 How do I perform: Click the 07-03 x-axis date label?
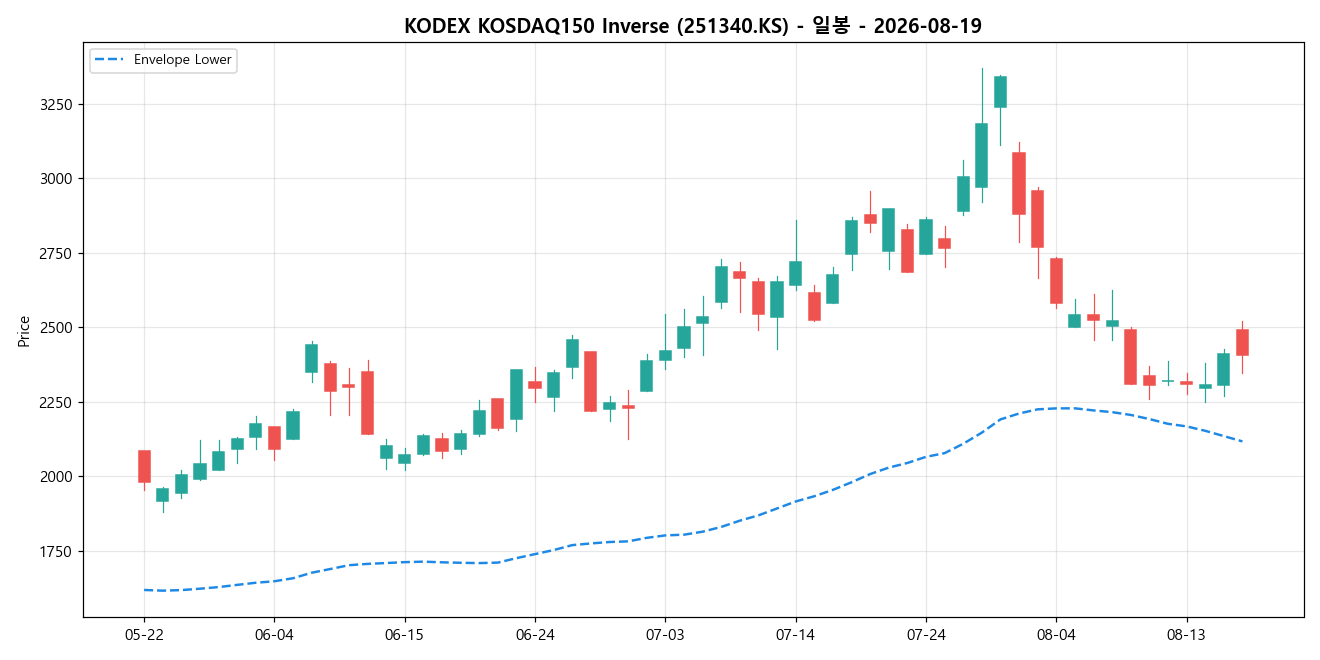665,634
